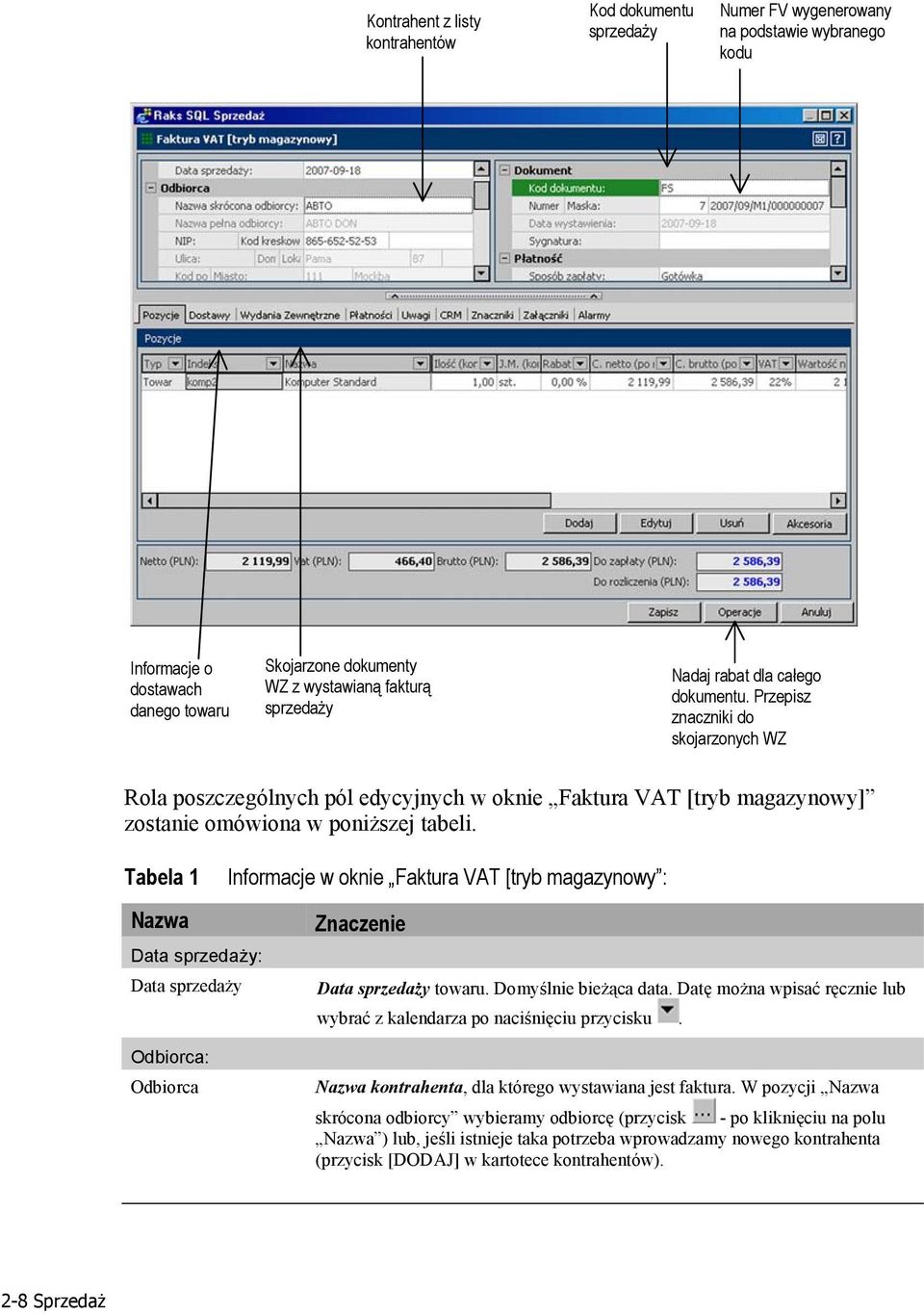Click the Akcesoria button
Image resolution: width=924 pixels, height=1314 pixels.
coord(808,524)
